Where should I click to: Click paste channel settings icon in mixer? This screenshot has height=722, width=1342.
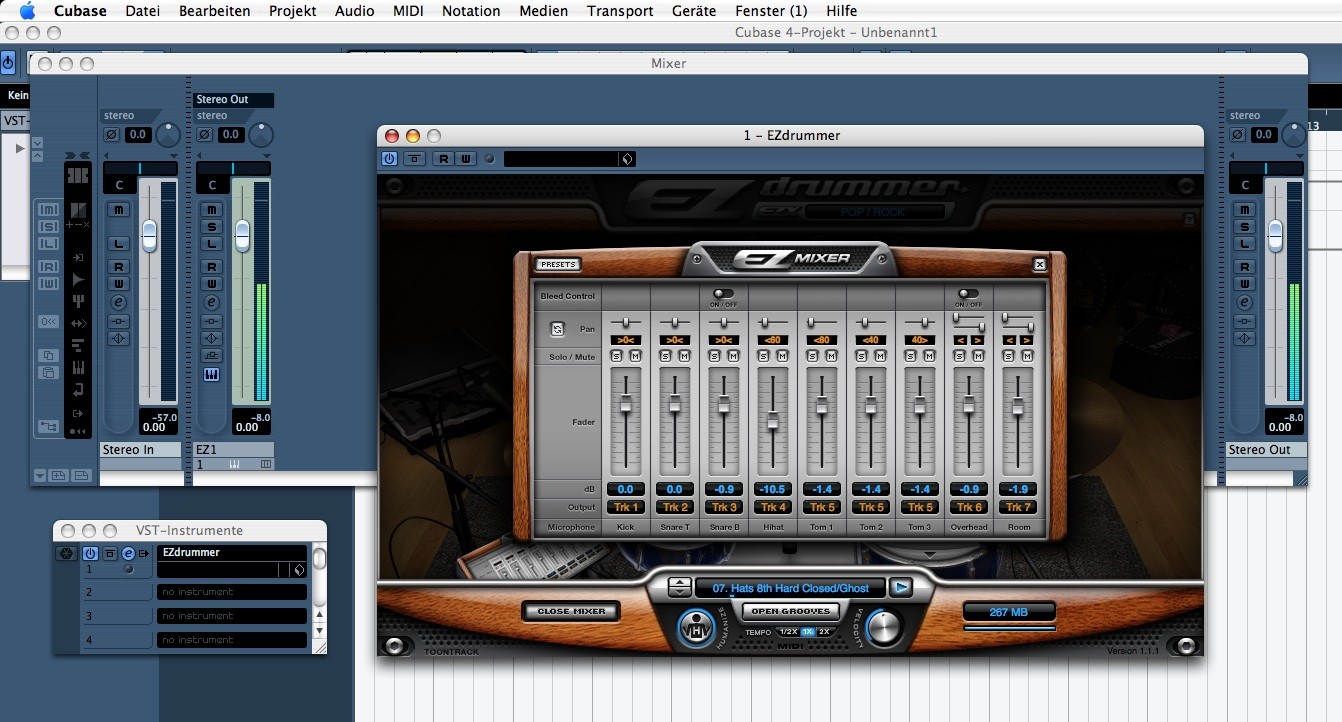(x=48, y=372)
